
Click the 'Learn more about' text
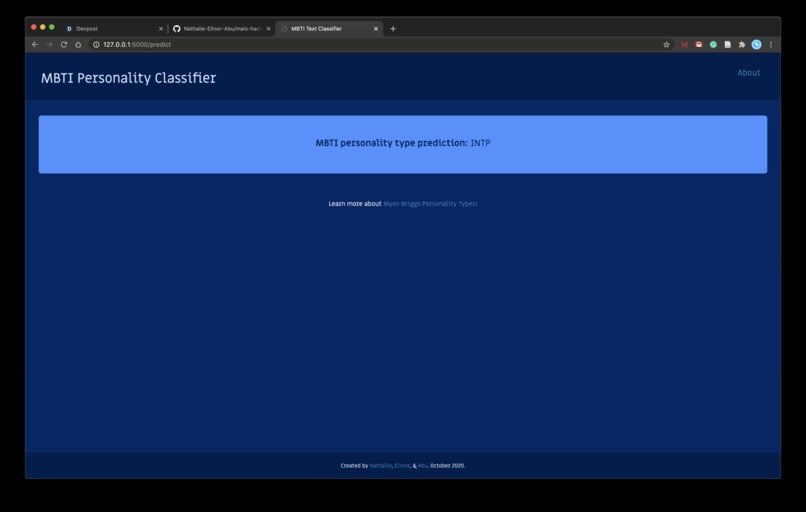355,204
